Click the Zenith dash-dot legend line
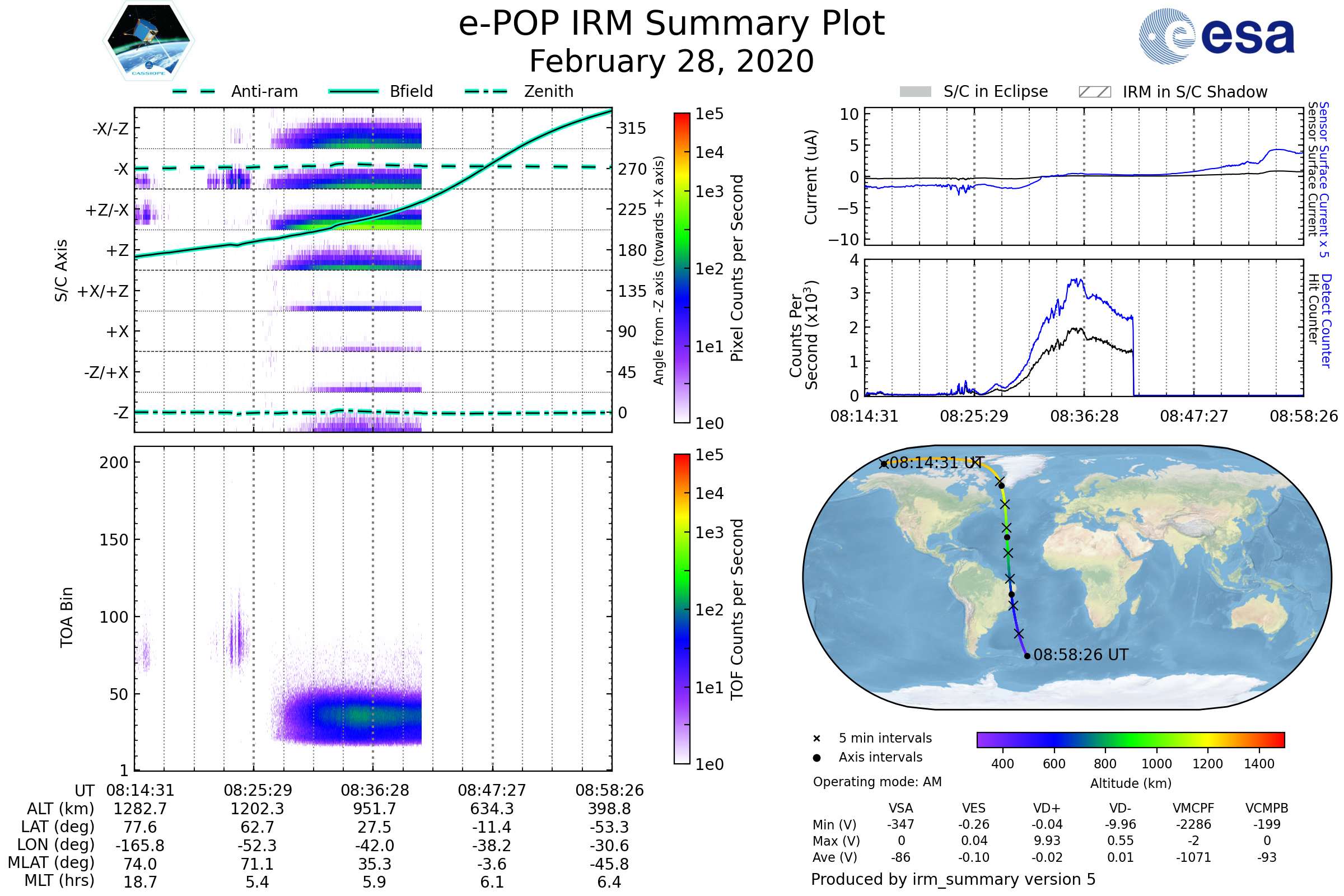 (x=486, y=91)
